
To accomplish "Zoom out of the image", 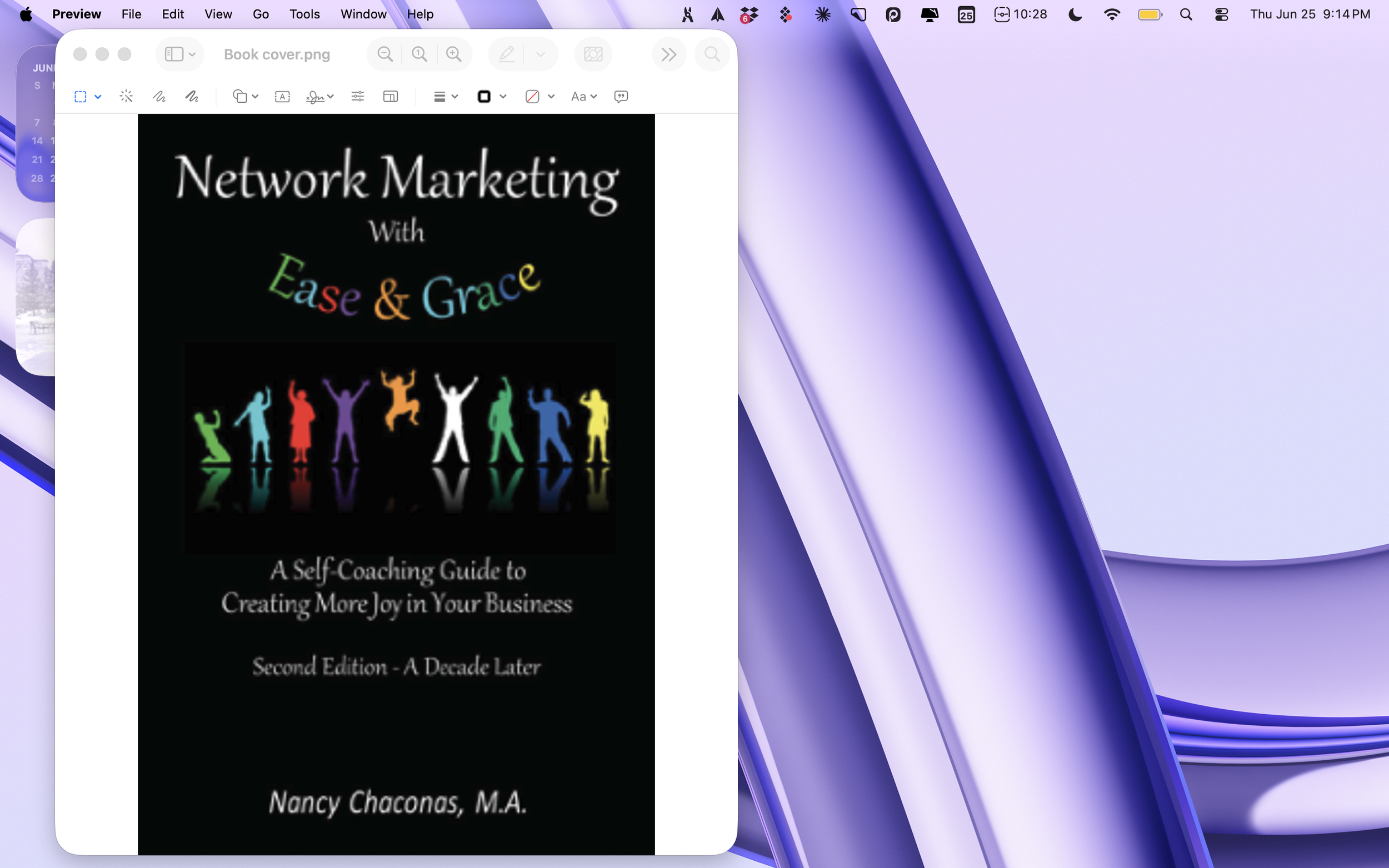I will [385, 54].
